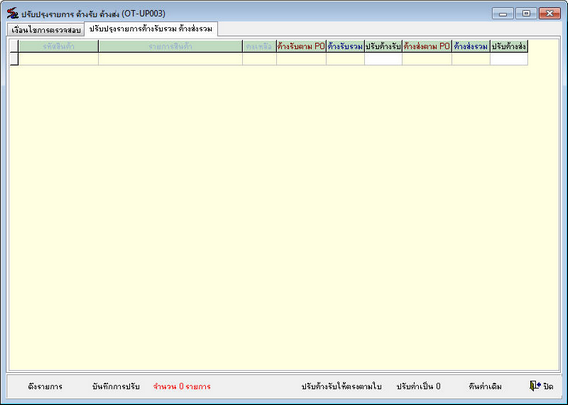The image size is (568, 405).
Task: Switch to the เงื่อนไขการตรวจสอบ tab
Action: (46, 30)
